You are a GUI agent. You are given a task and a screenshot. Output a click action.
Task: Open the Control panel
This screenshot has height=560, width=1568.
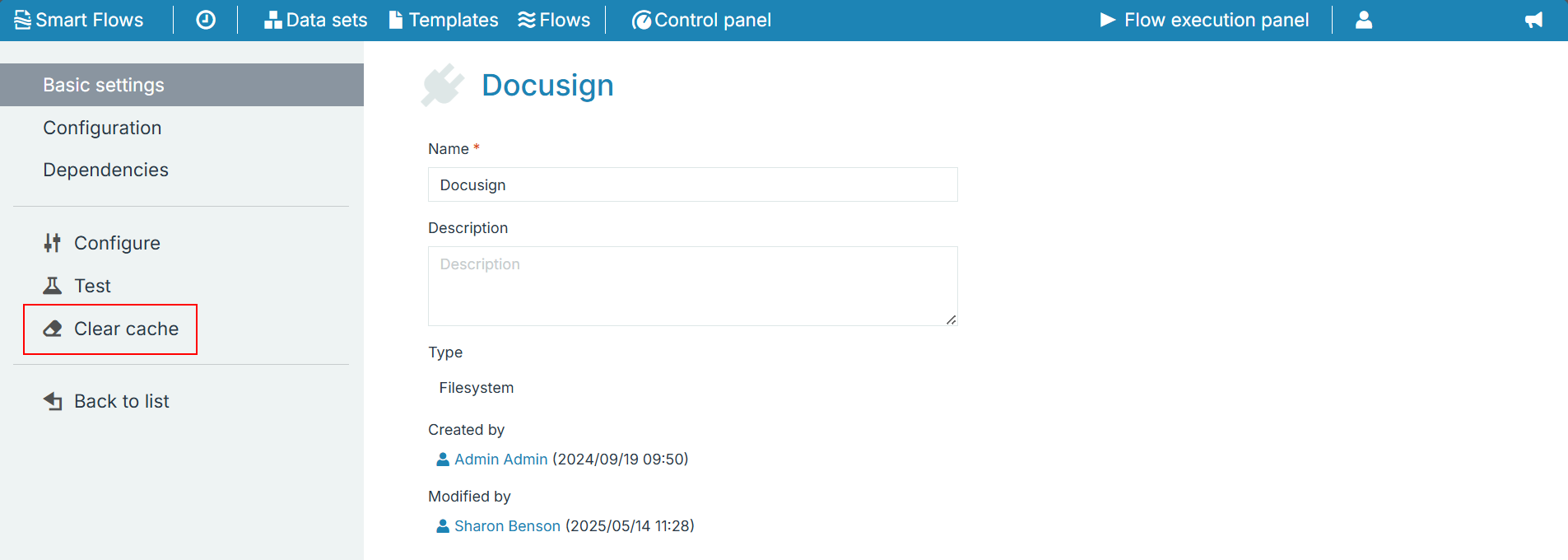tap(701, 20)
